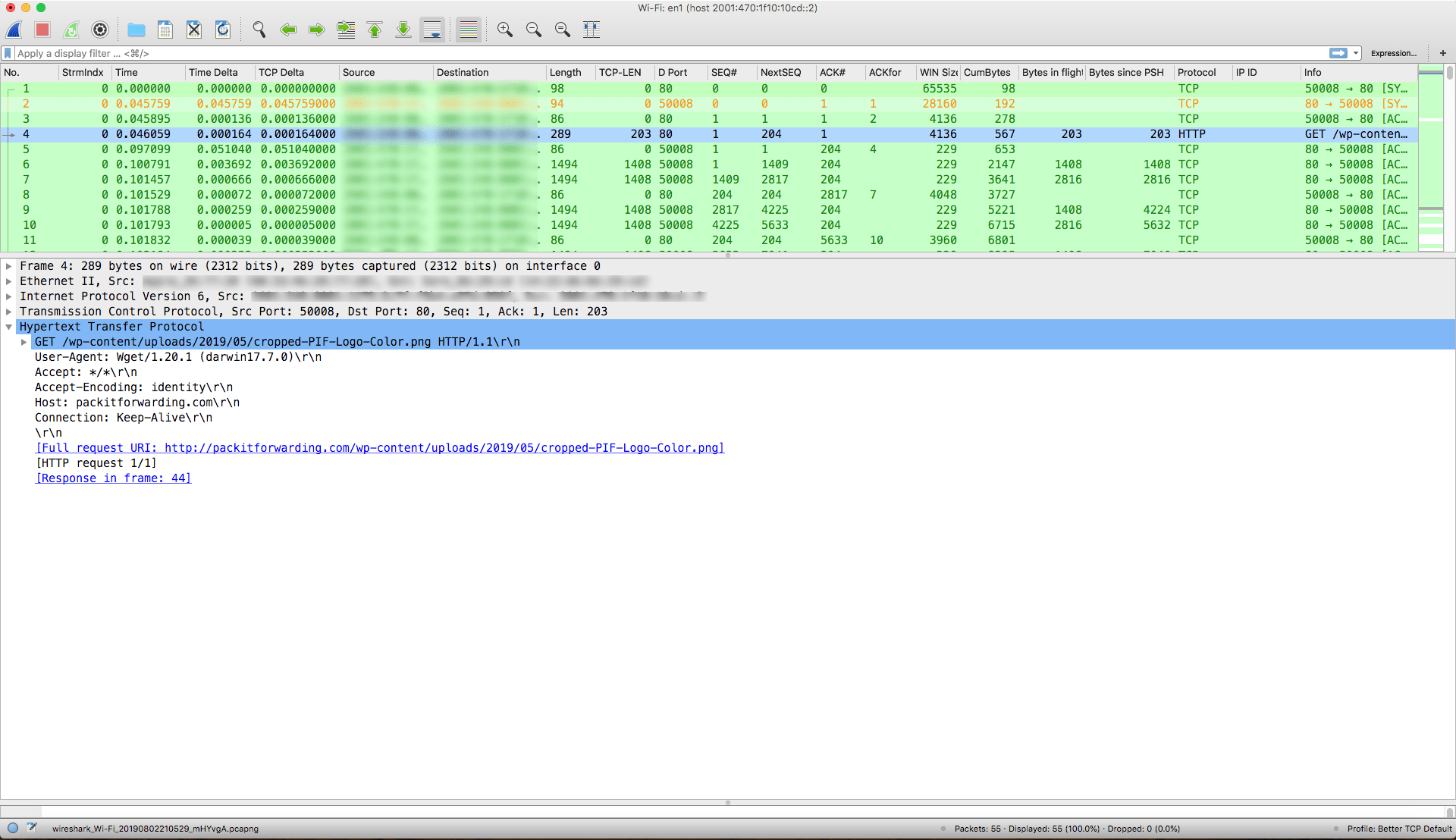Image resolution: width=1456 pixels, height=840 pixels.
Task: Jump to the last packet
Action: 403,30
